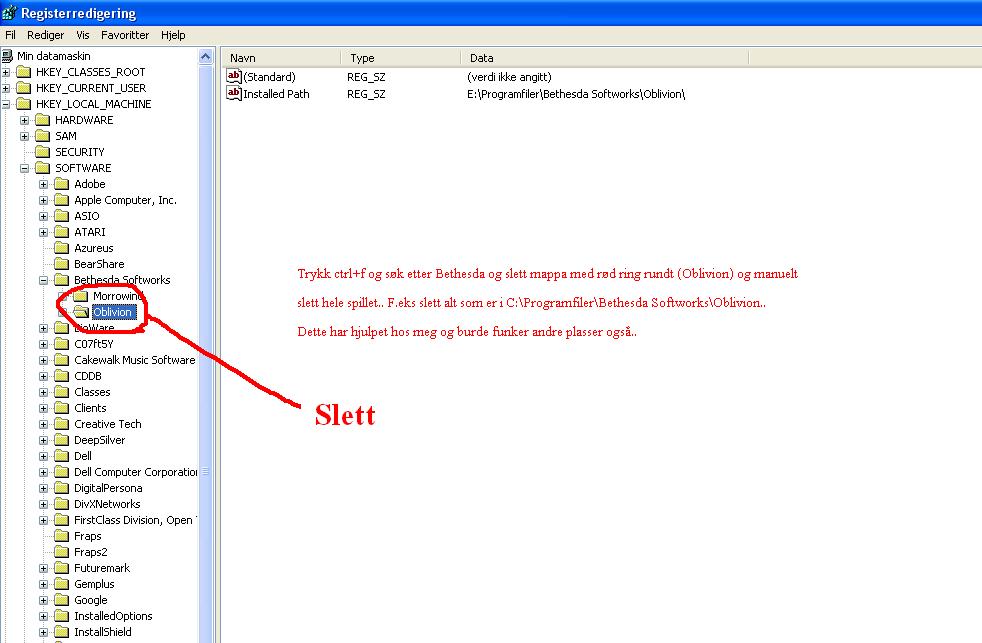Viewport: 982px width, 643px height.
Task: Expand the Dell key
Action: coord(43,456)
